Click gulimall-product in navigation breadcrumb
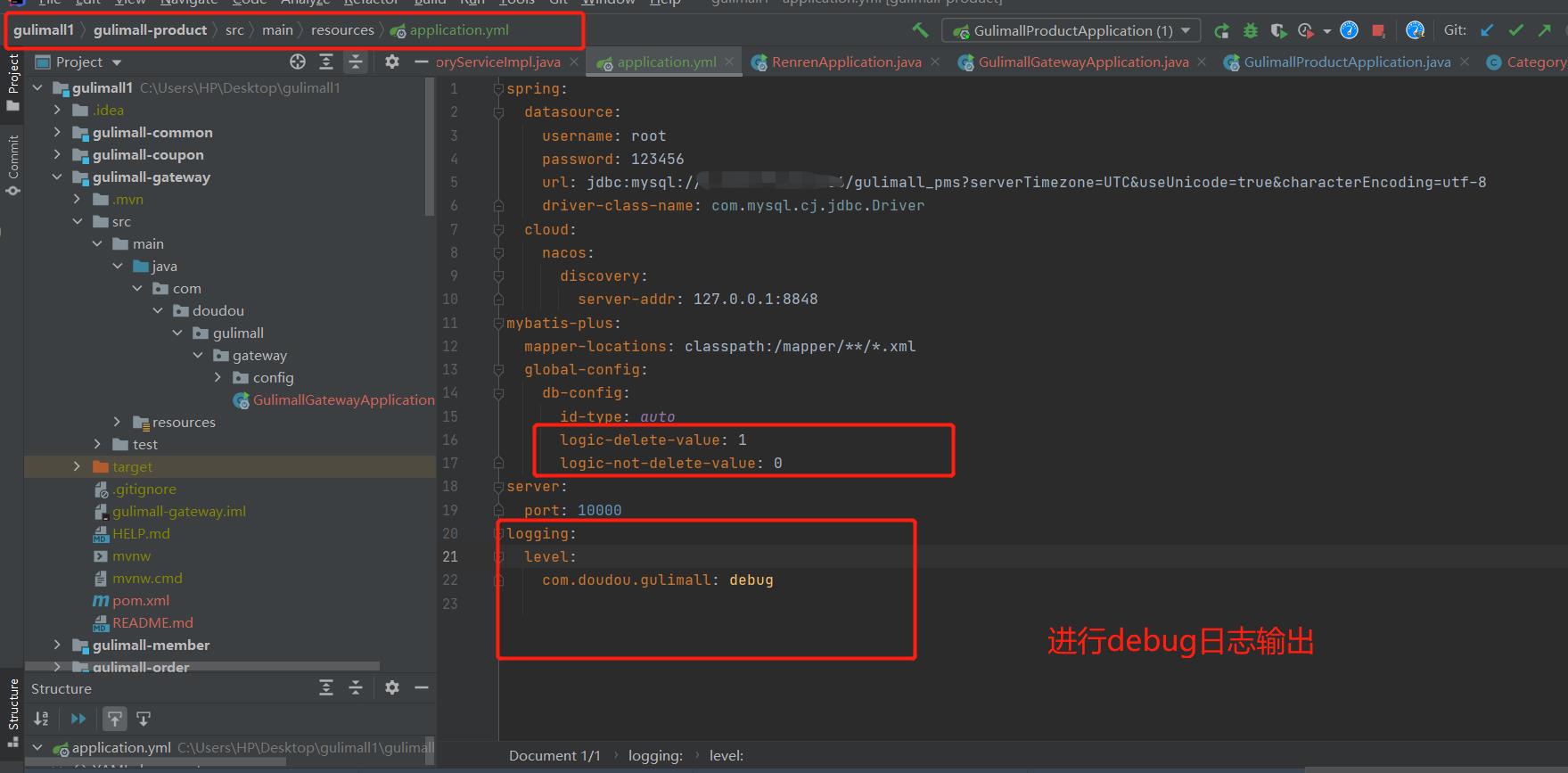 click(x=150, y=30)
